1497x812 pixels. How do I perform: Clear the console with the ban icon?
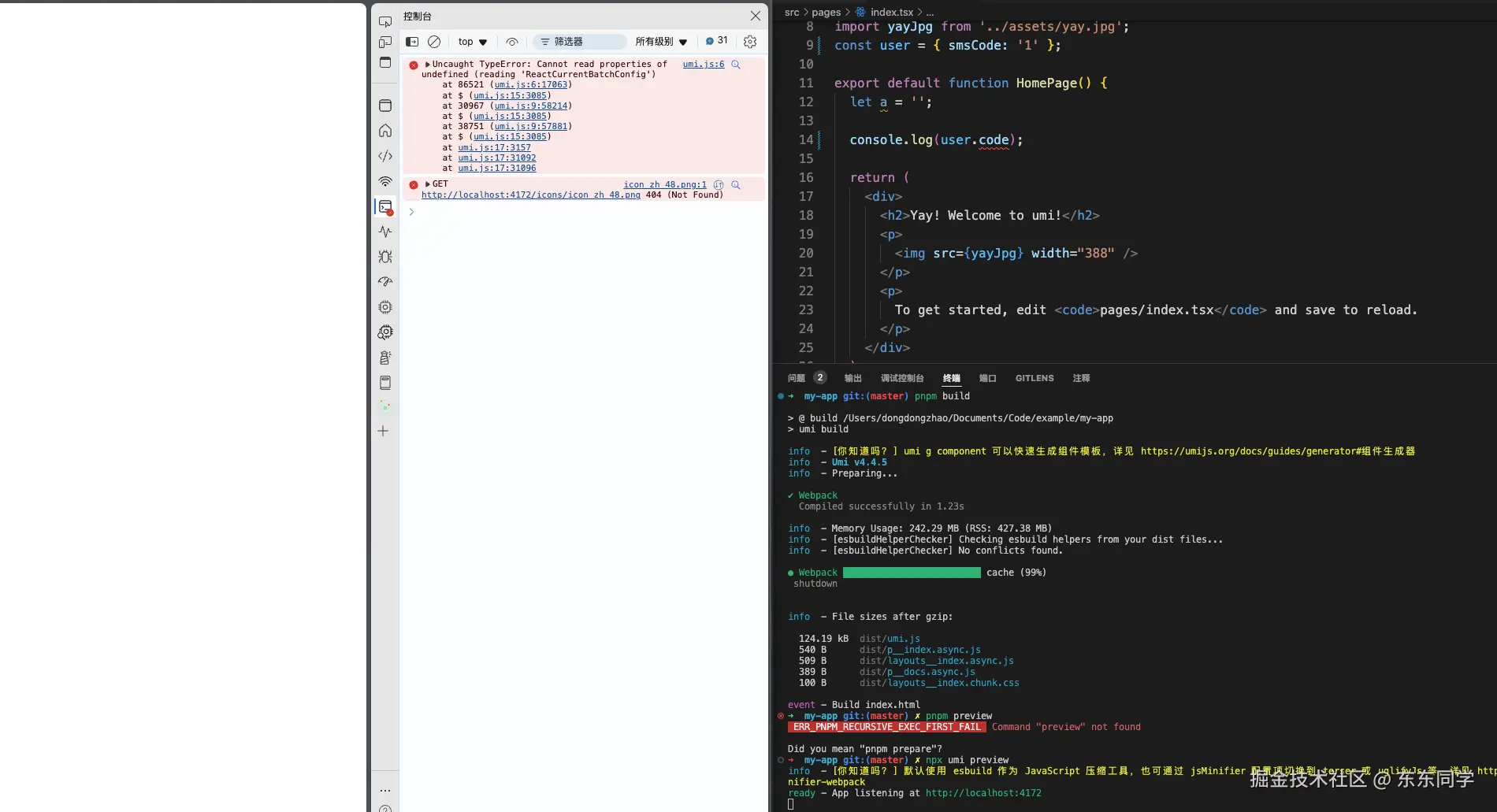[434, 42]
